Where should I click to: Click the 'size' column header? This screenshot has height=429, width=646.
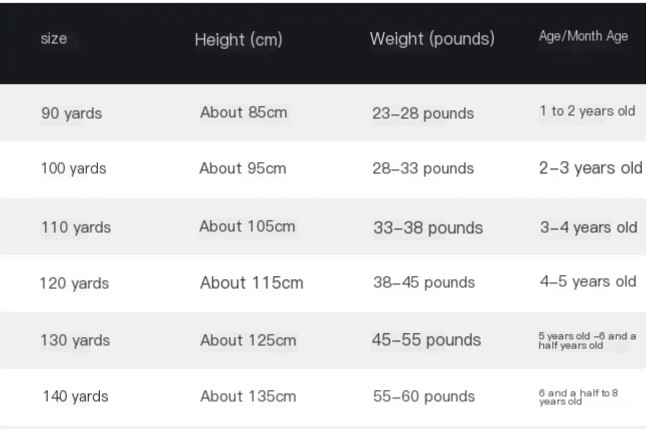point(54,39)
